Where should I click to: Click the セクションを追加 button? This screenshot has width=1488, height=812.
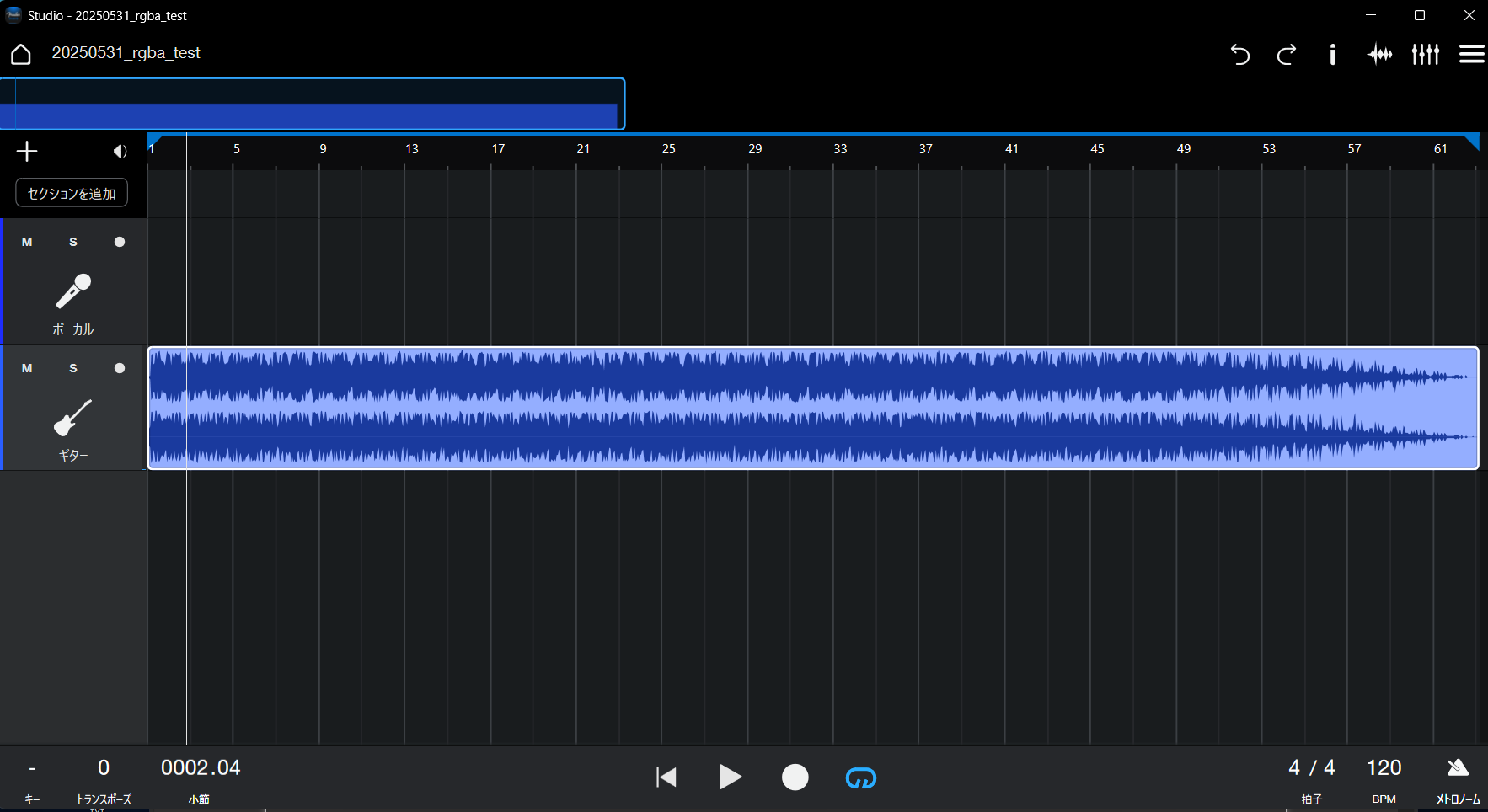(x=72, y=193)
